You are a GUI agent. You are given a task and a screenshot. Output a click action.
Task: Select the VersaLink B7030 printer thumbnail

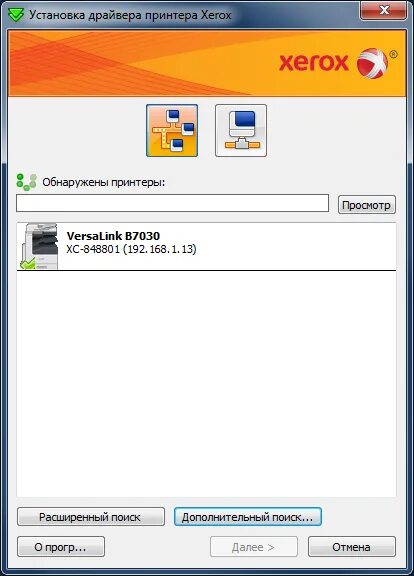tap(38, 246)
